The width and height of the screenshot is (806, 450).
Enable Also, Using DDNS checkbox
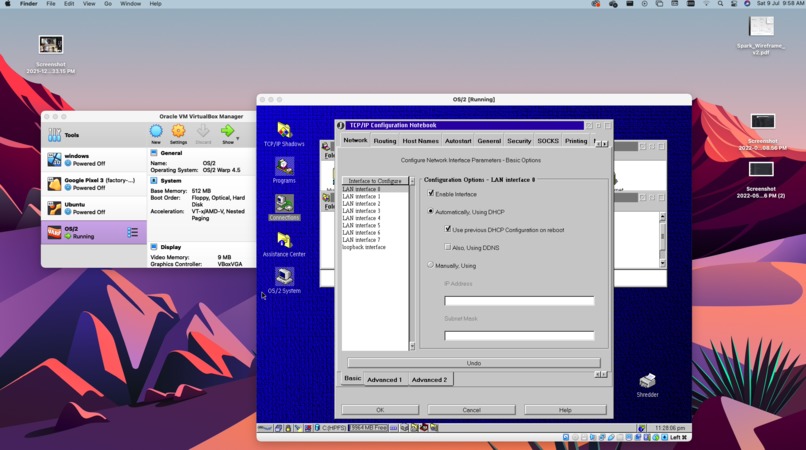(448, 247)
